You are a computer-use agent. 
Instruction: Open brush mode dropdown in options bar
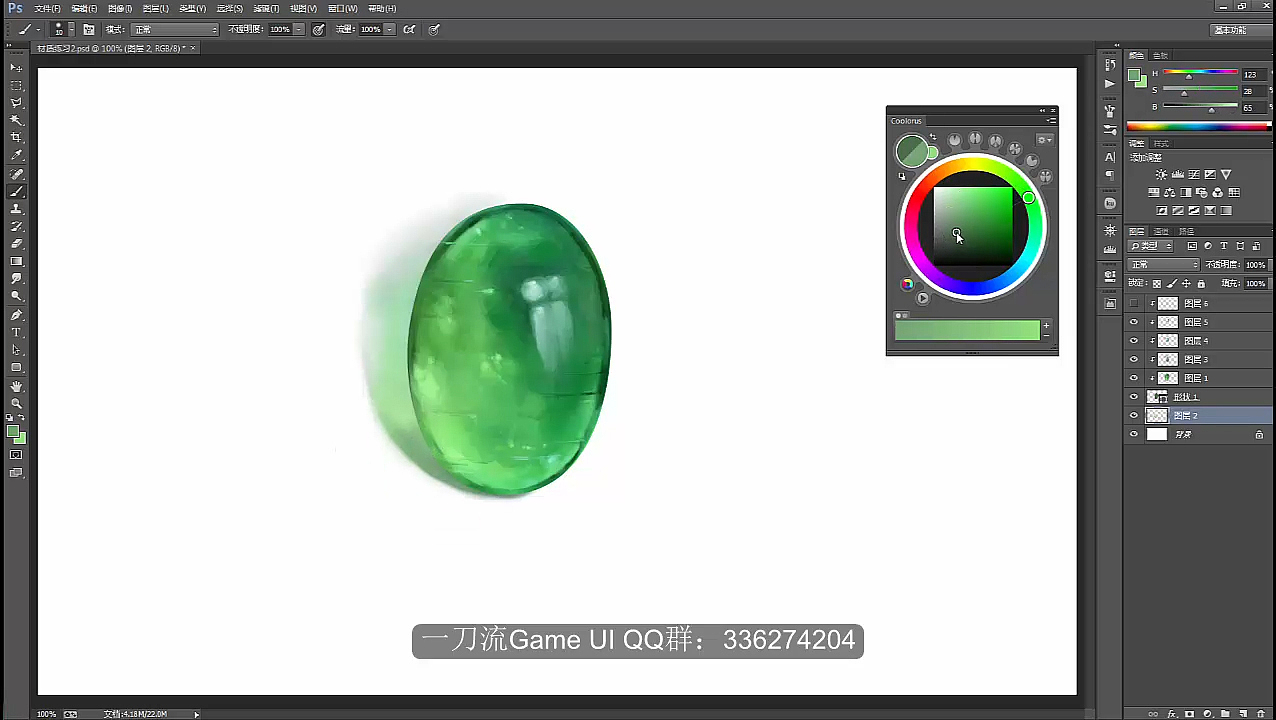click(175, 30)
